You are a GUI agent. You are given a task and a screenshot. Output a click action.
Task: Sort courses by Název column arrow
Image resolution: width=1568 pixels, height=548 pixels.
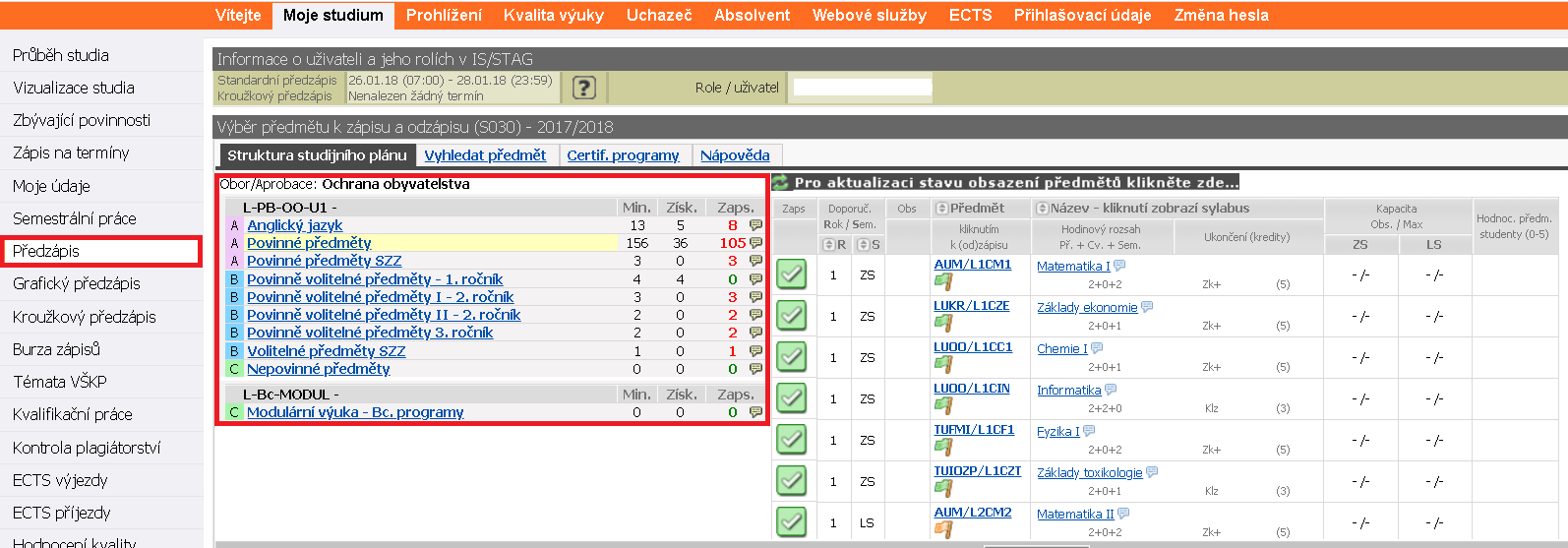click(1042, 209)
